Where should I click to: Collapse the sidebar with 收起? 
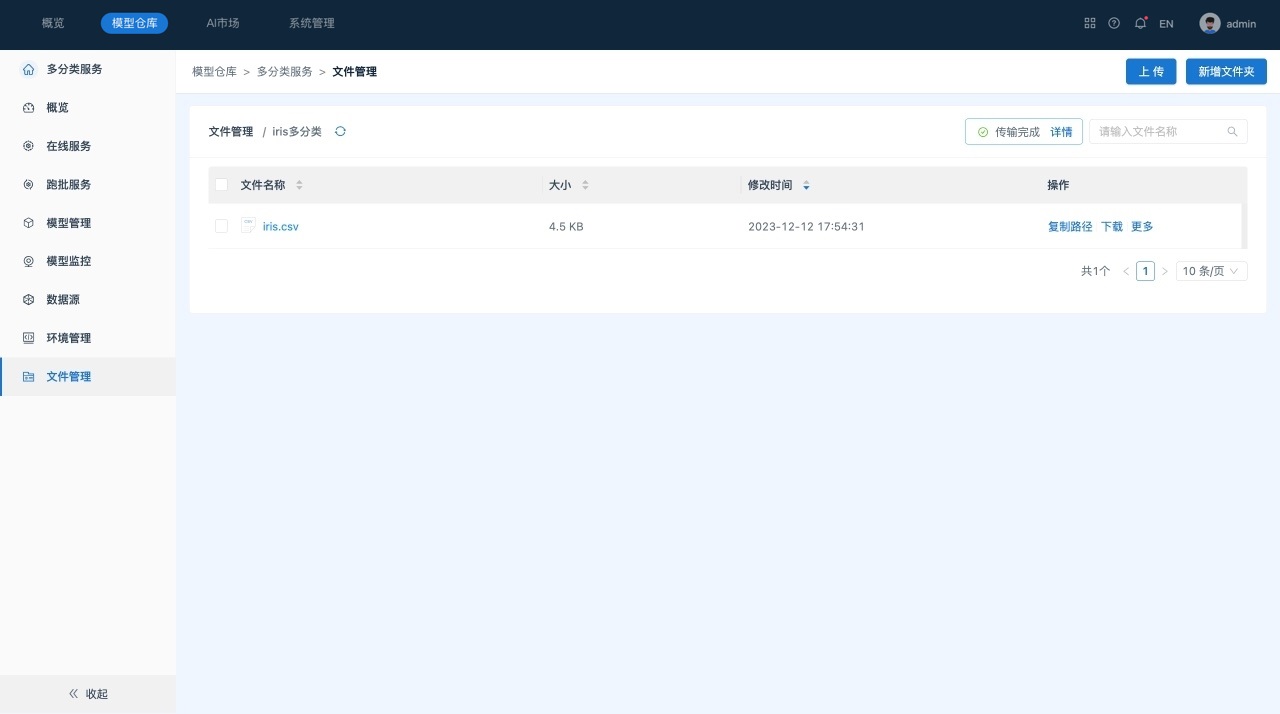(x=88, y=694)
